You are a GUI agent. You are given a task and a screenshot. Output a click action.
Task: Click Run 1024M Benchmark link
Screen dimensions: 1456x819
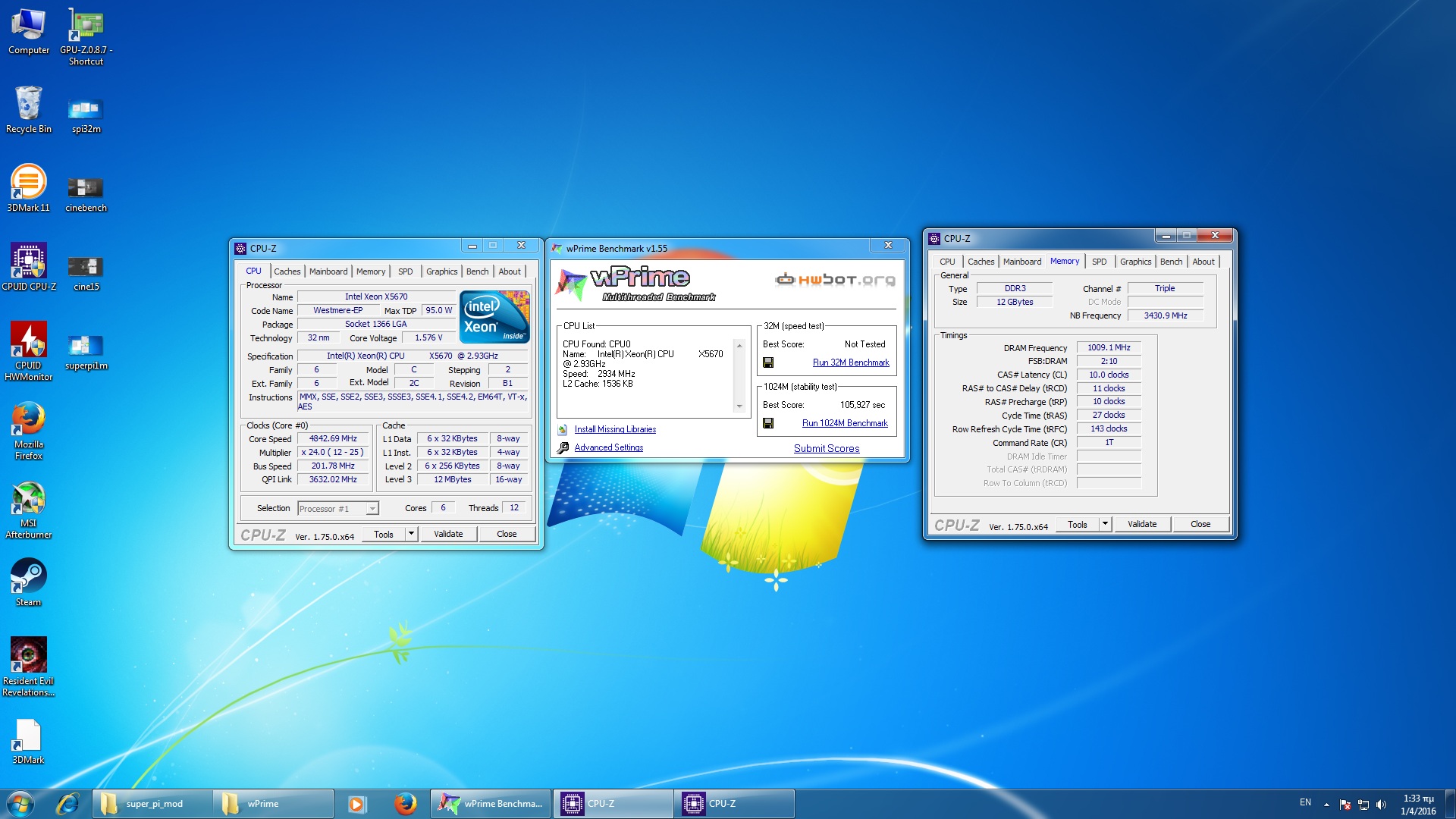coord(845,423)
